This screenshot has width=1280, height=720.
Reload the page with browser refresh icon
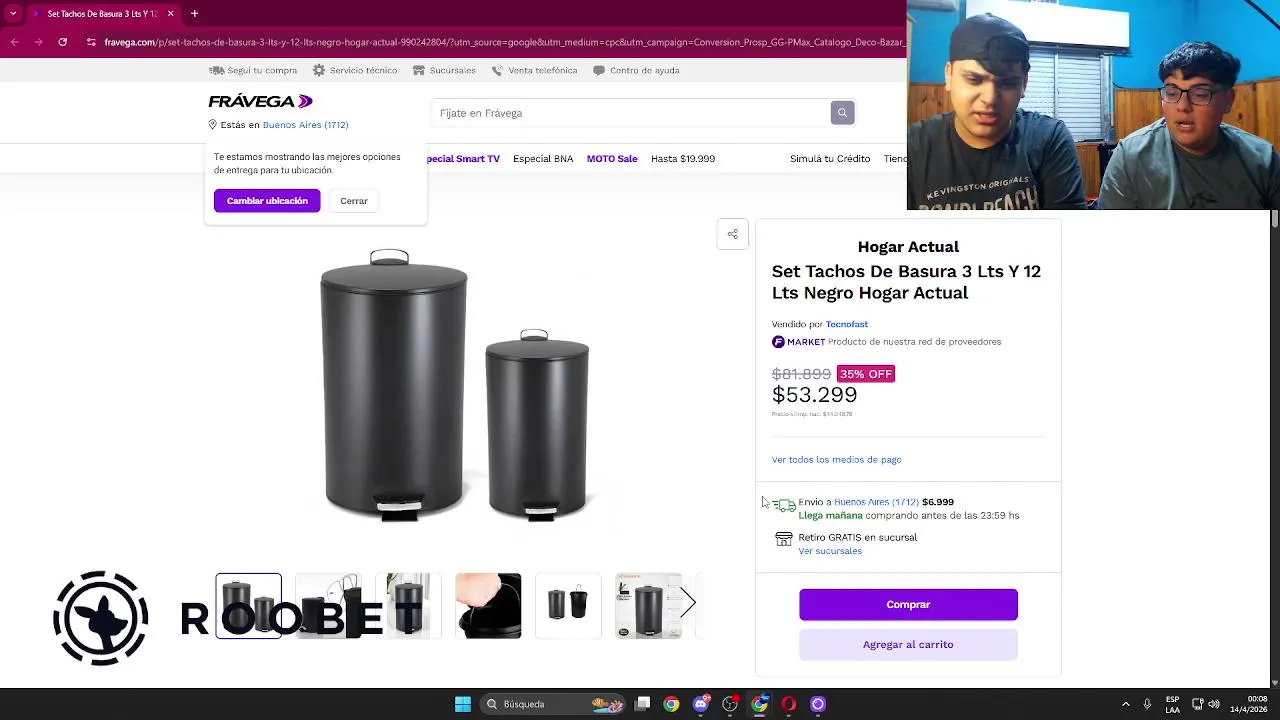pyautogui.click(x=62, y=42)
